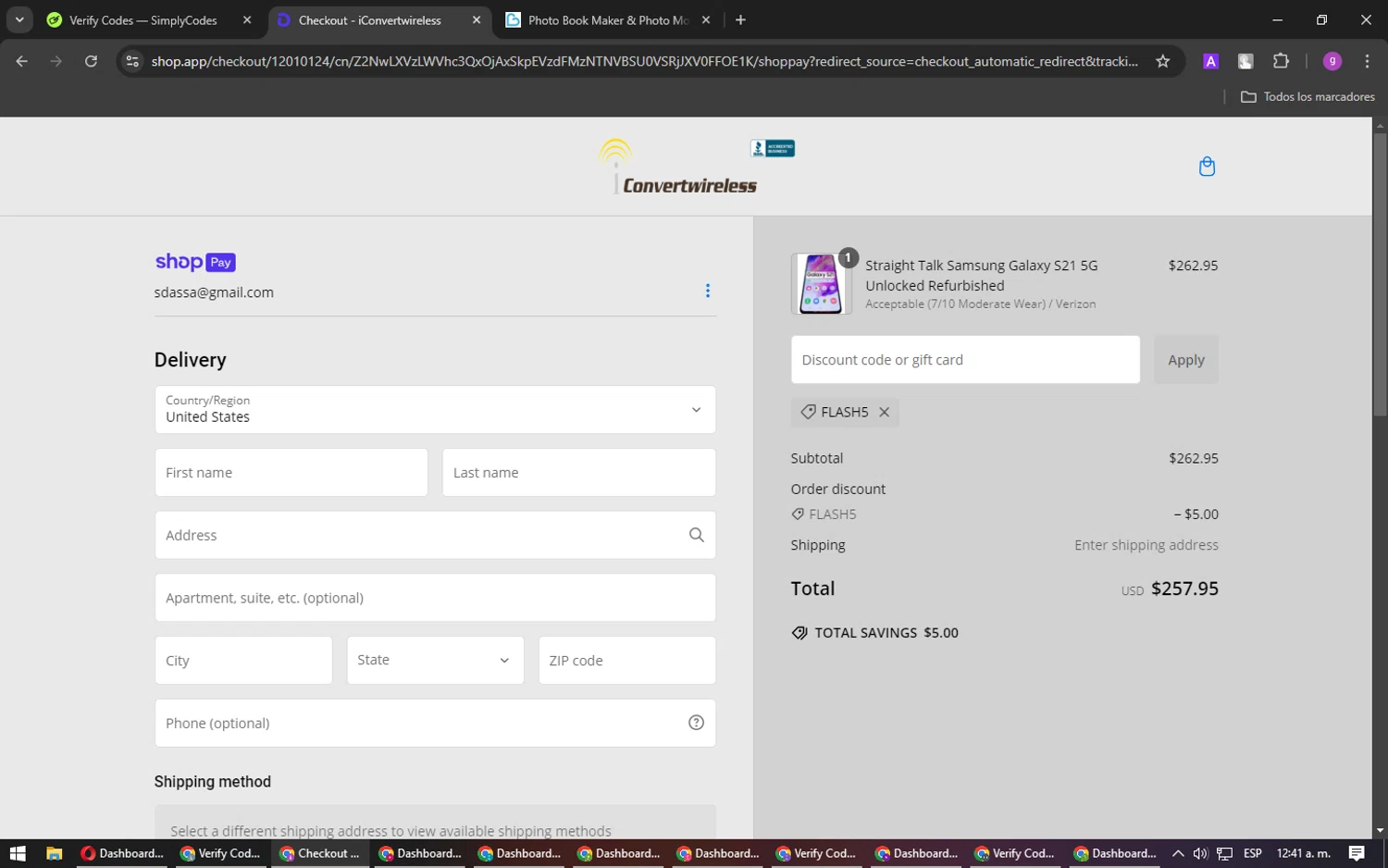Open File Explorer from the taskbar
The width and height of the screenshot is (1388, 868).
[x=54, y=853]
